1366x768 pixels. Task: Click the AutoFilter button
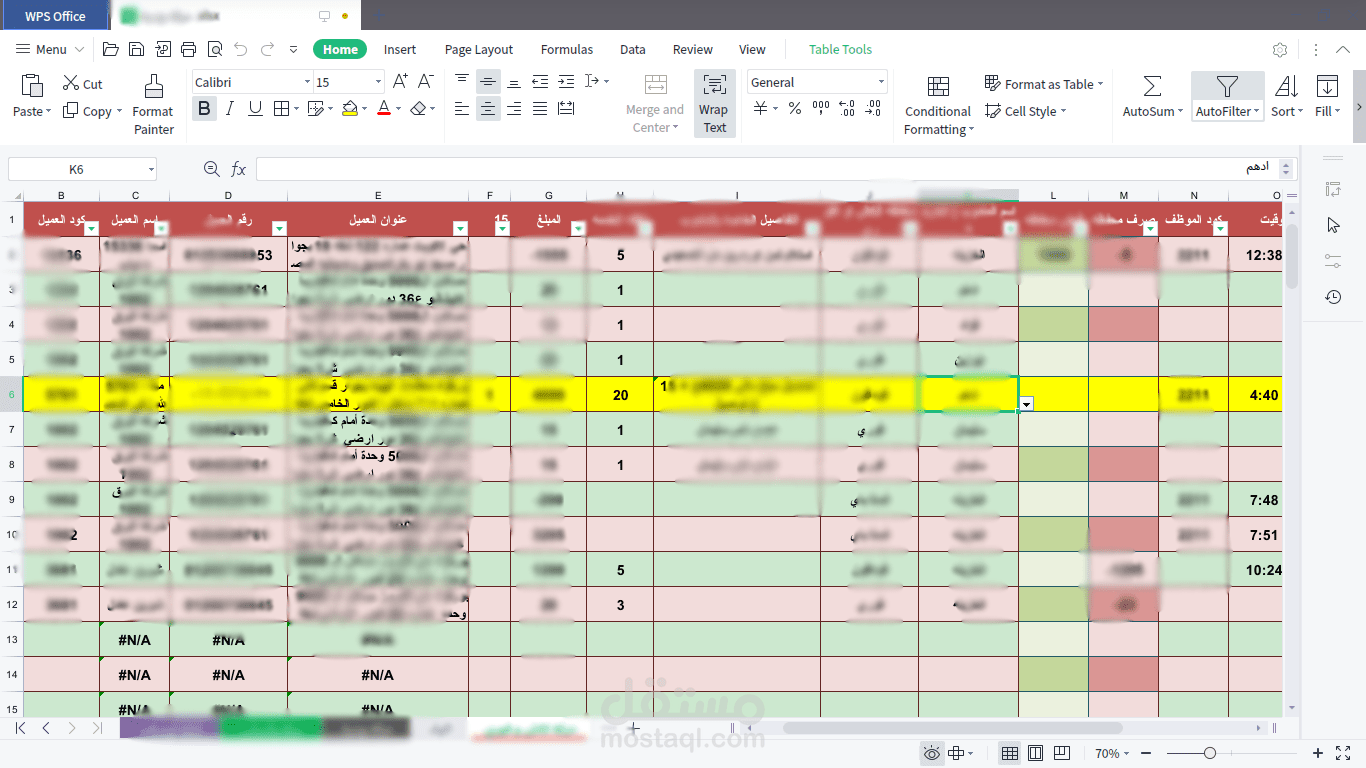click(x=1228, y=96)
